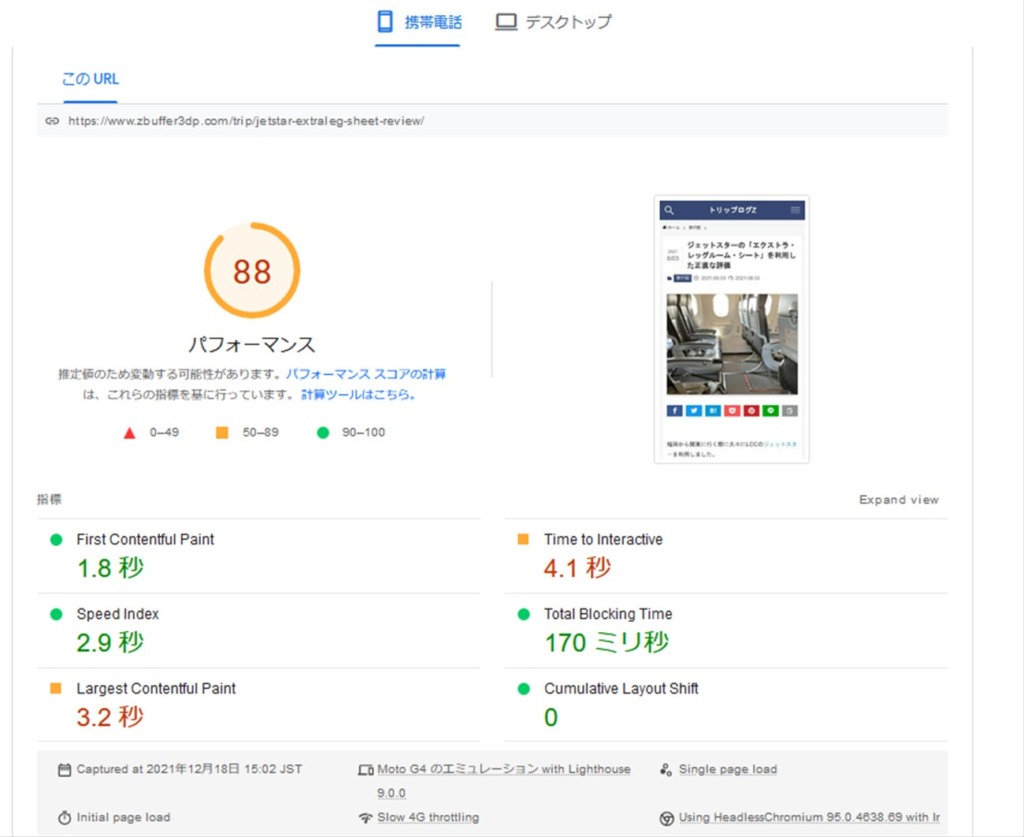The width and height of the screenshot is (1024, 837).
Task: Click the icon beside Single page load
Action: pos(666,770)
